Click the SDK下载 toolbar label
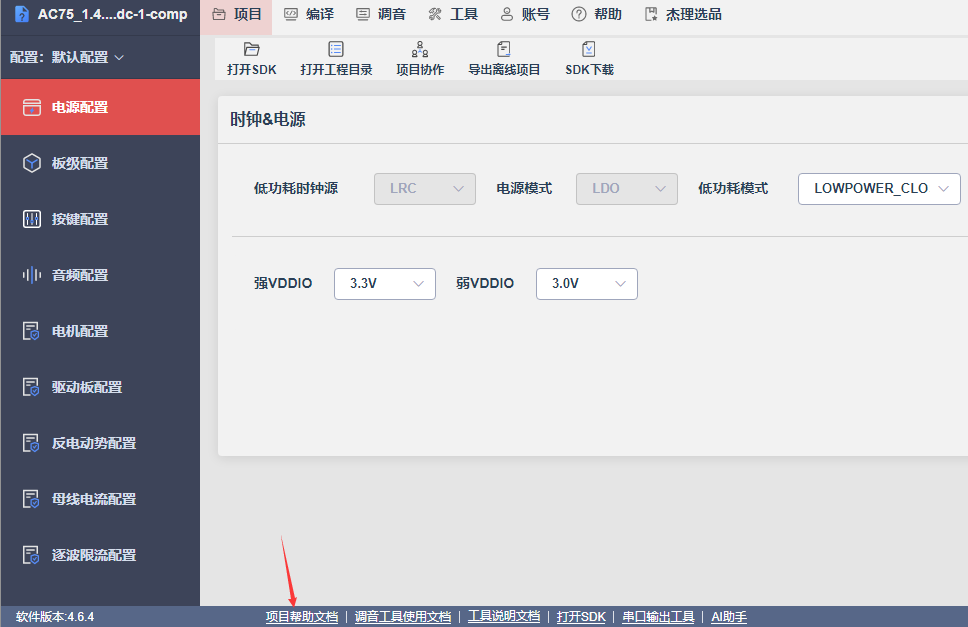 click(x=590, y=70)
